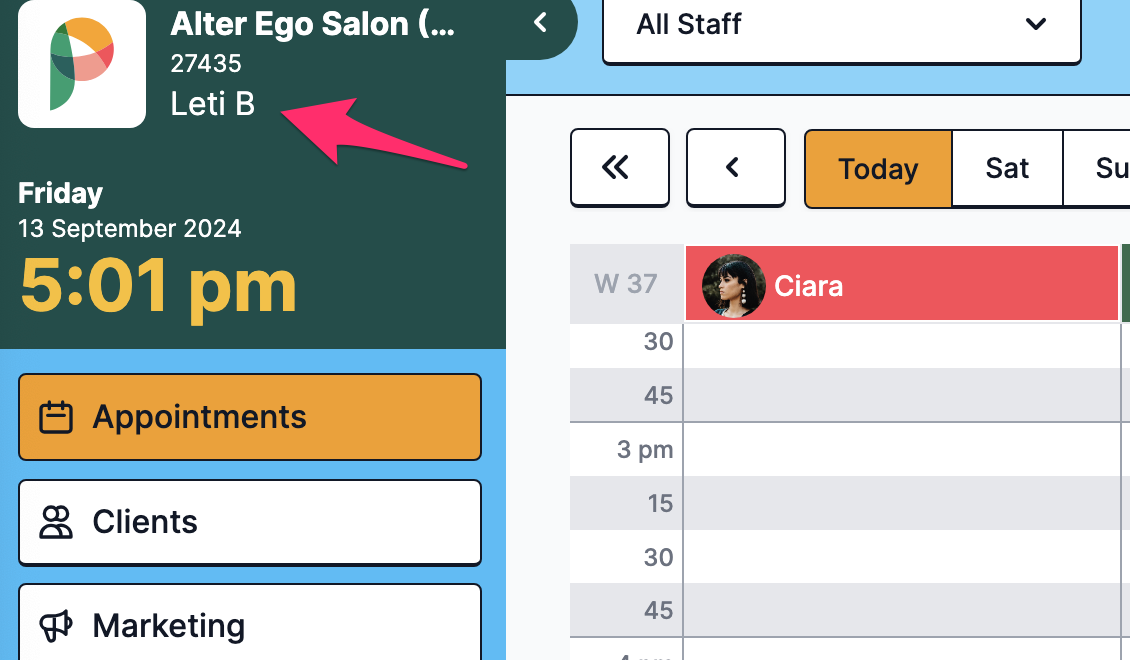Click the Appointments calendar icon

[x=55, y=417]
